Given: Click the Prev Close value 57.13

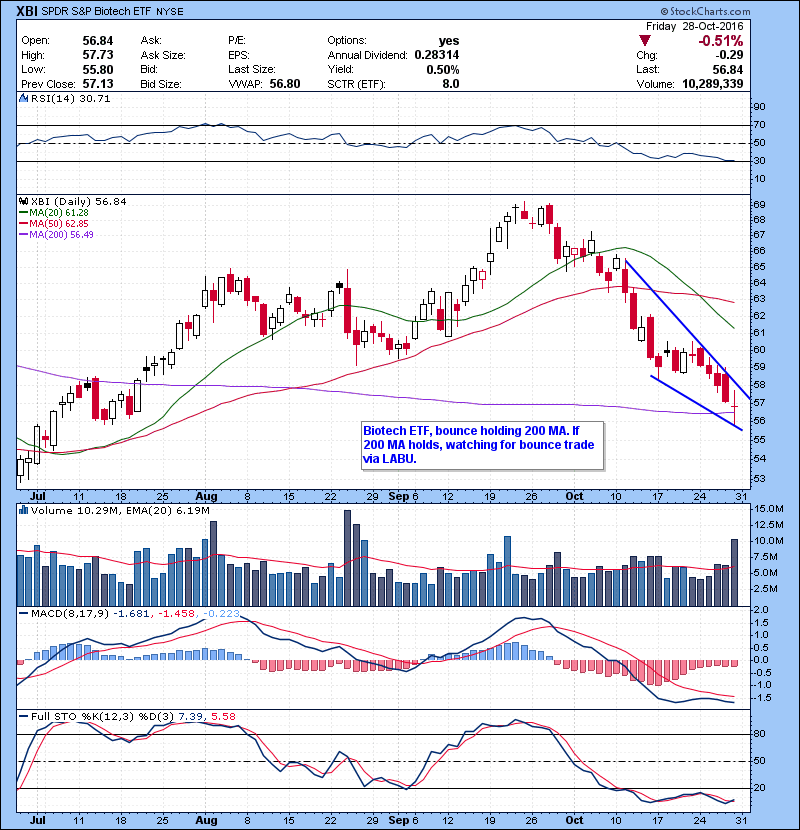Looking at the screenshot, I should pos(98,84).
